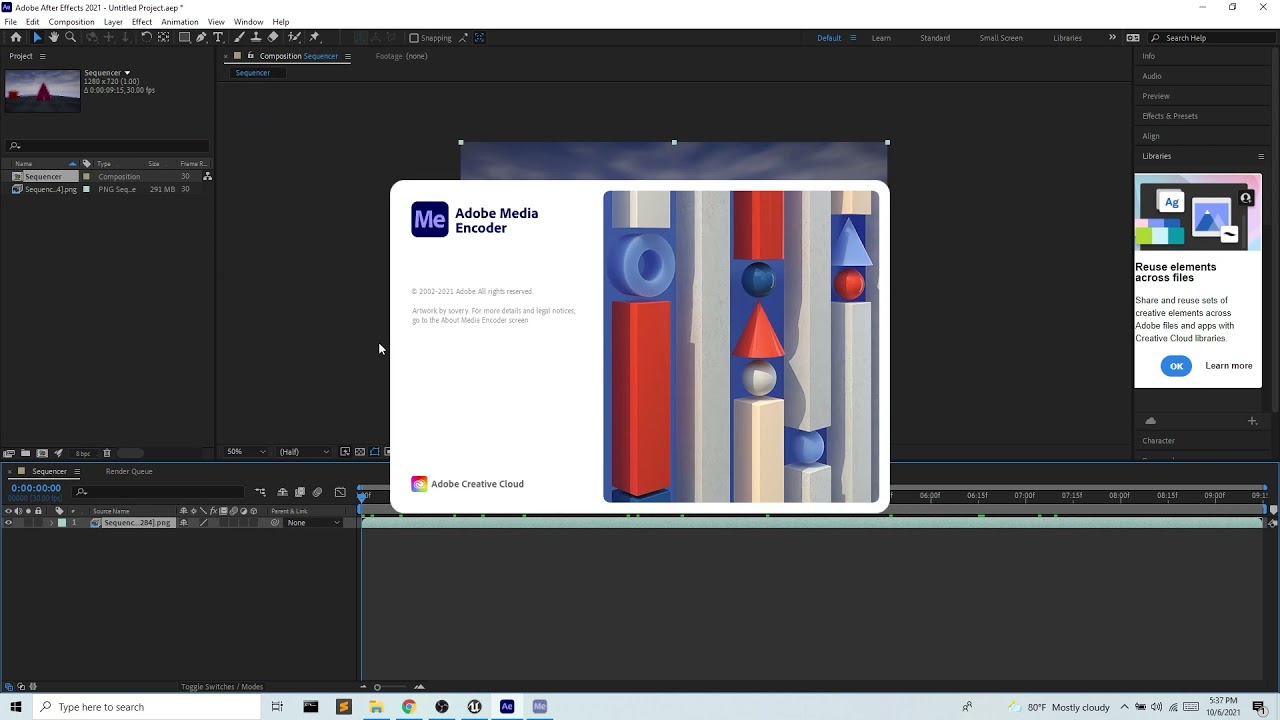Image resolution: width=1280 pixels, height=720 pixels.
Task: Click the Graph Editor icon in timeline
Action: pos(340,492)
